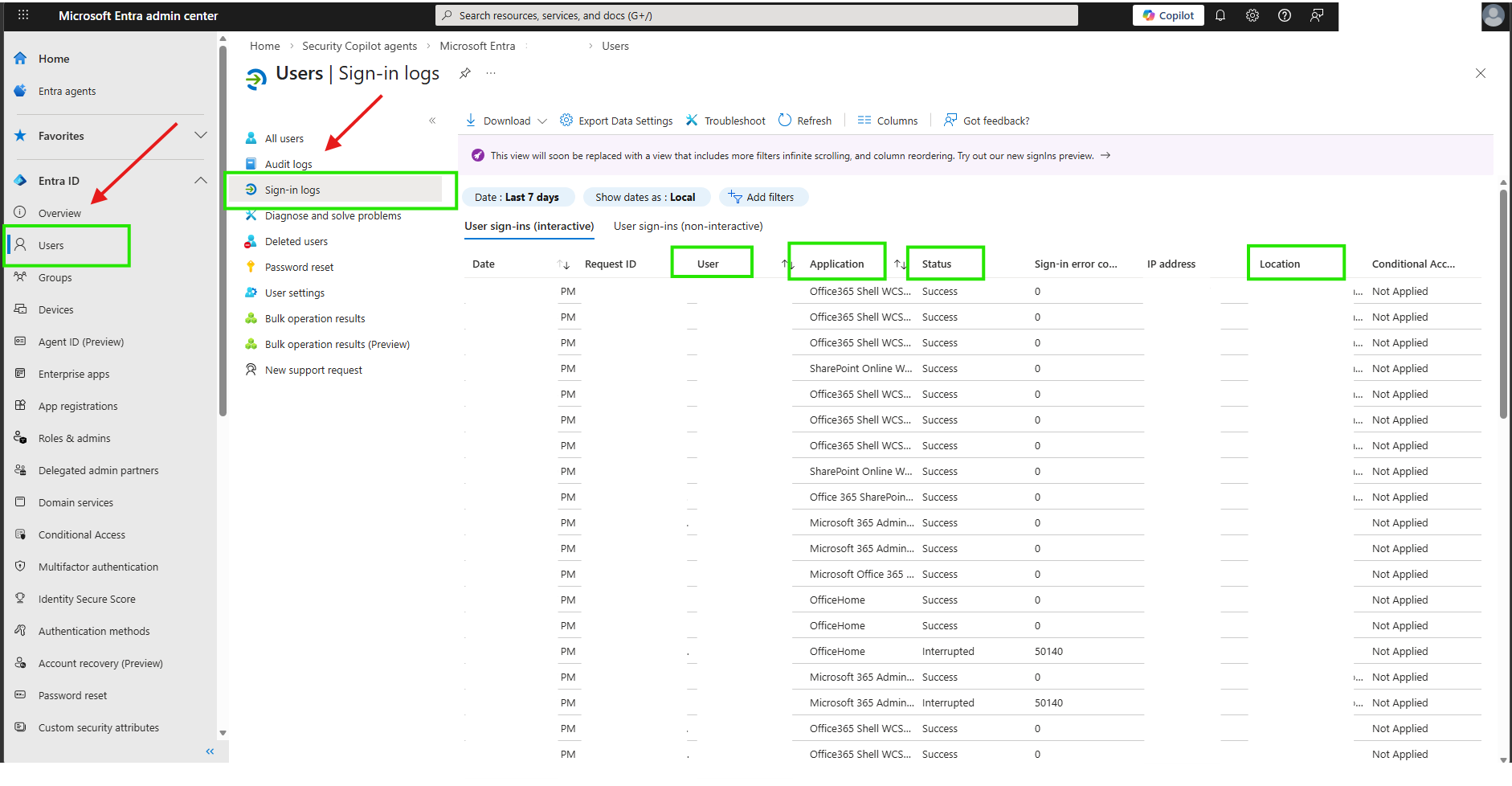Click the Audit logs icon
Image resolution: width=1512 pixels, height=786 pixels.
tap(251, 164)
